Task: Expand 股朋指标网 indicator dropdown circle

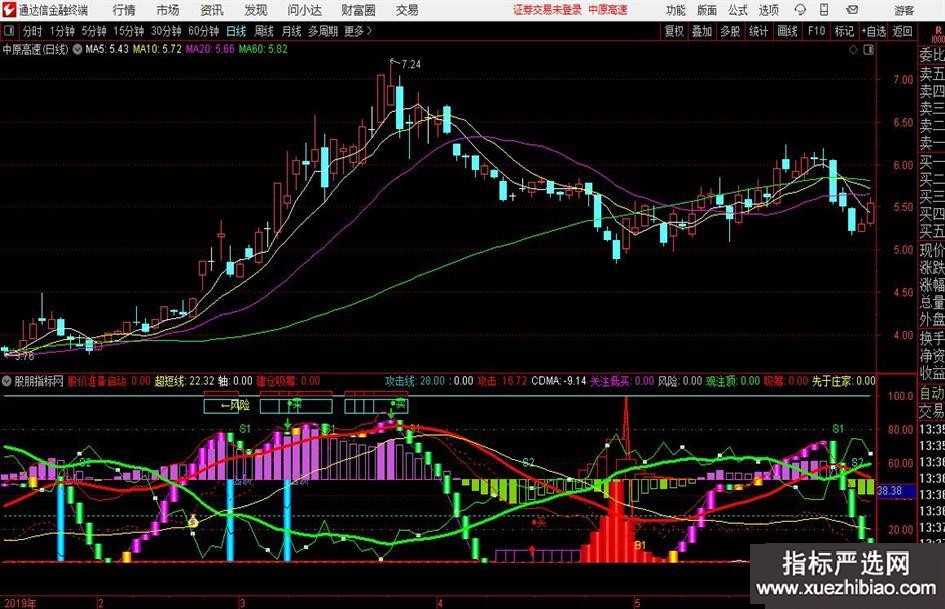Action: (x=7, y=381)
